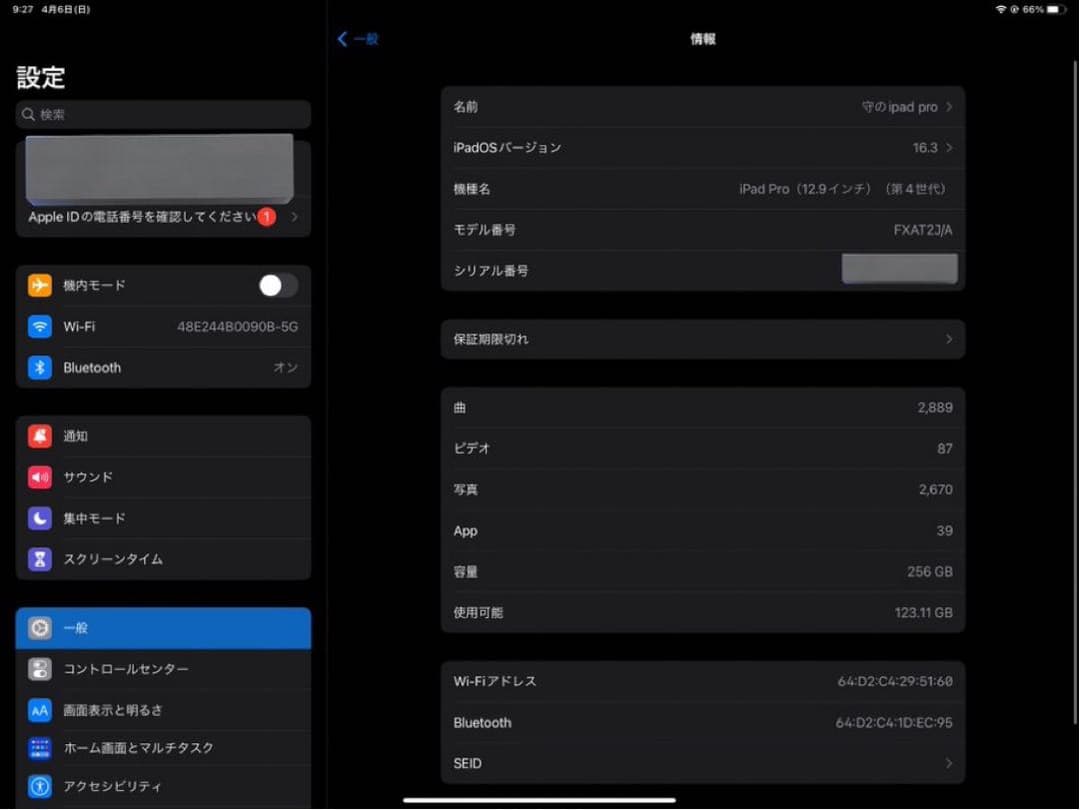Open the SEID disclosure arrow
The image size is (1080, 810).
pos(949,763)
